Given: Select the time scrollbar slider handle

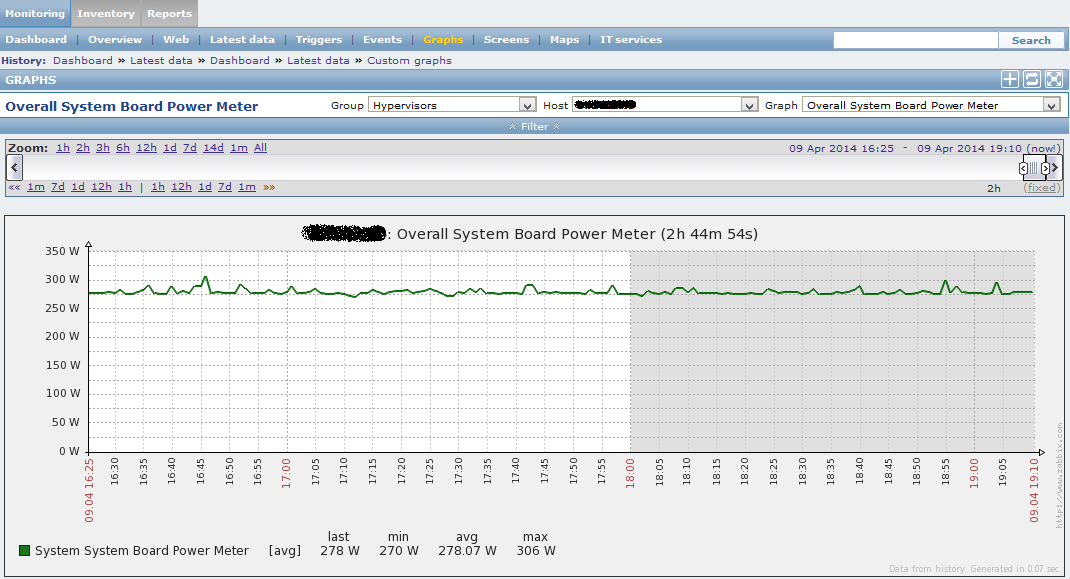Looking at the screenshot, I should click(1034, 168).
